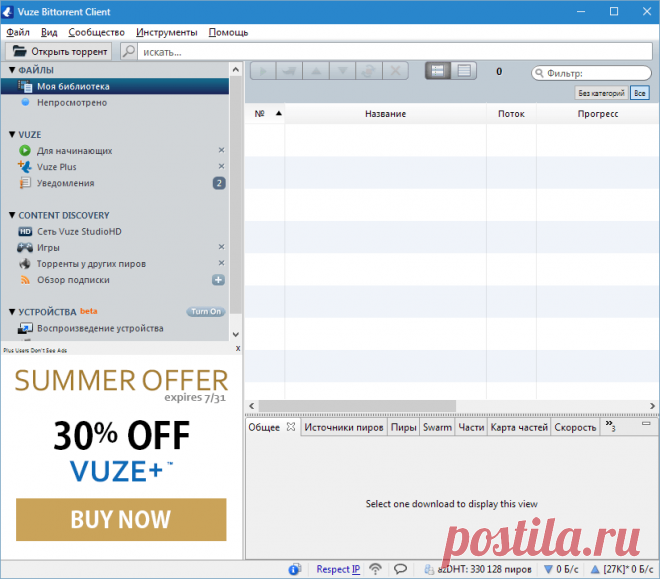660x579 pixels.
Task: Open the Вид menu
Action: [x=49, y=32]
